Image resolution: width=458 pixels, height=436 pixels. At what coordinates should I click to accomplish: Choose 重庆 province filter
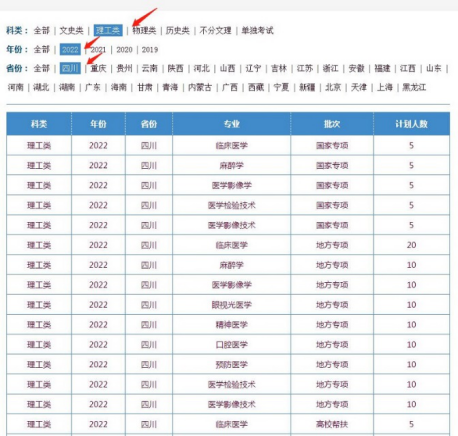click(98, 69)
